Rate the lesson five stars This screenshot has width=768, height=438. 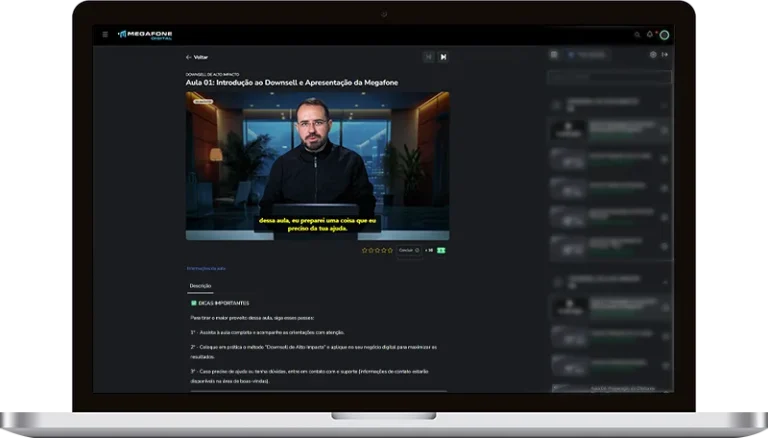click(390, 250)
